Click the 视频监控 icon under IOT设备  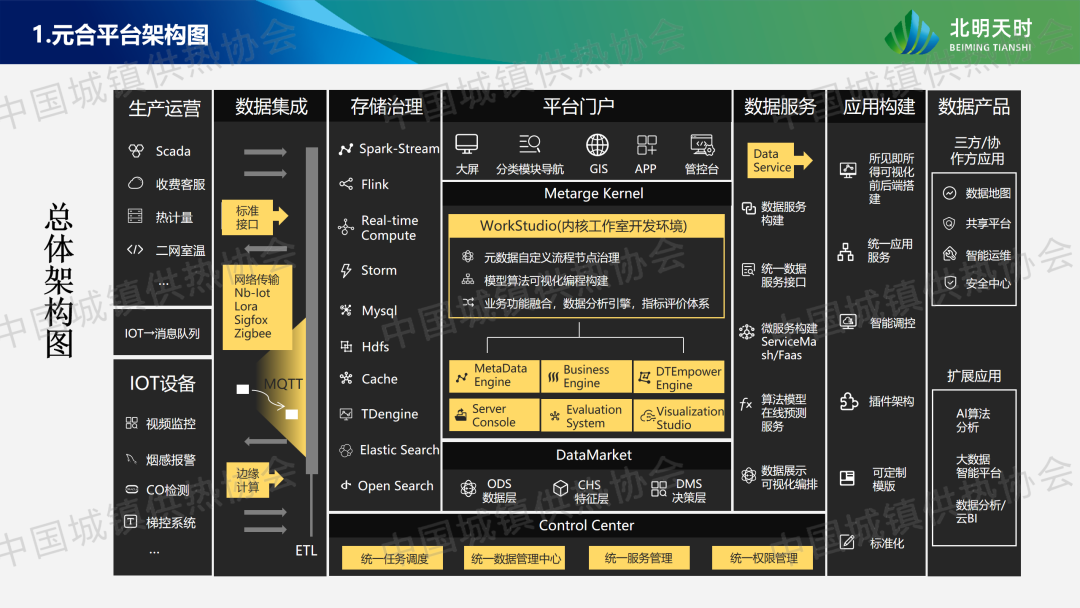coord(131,424)
